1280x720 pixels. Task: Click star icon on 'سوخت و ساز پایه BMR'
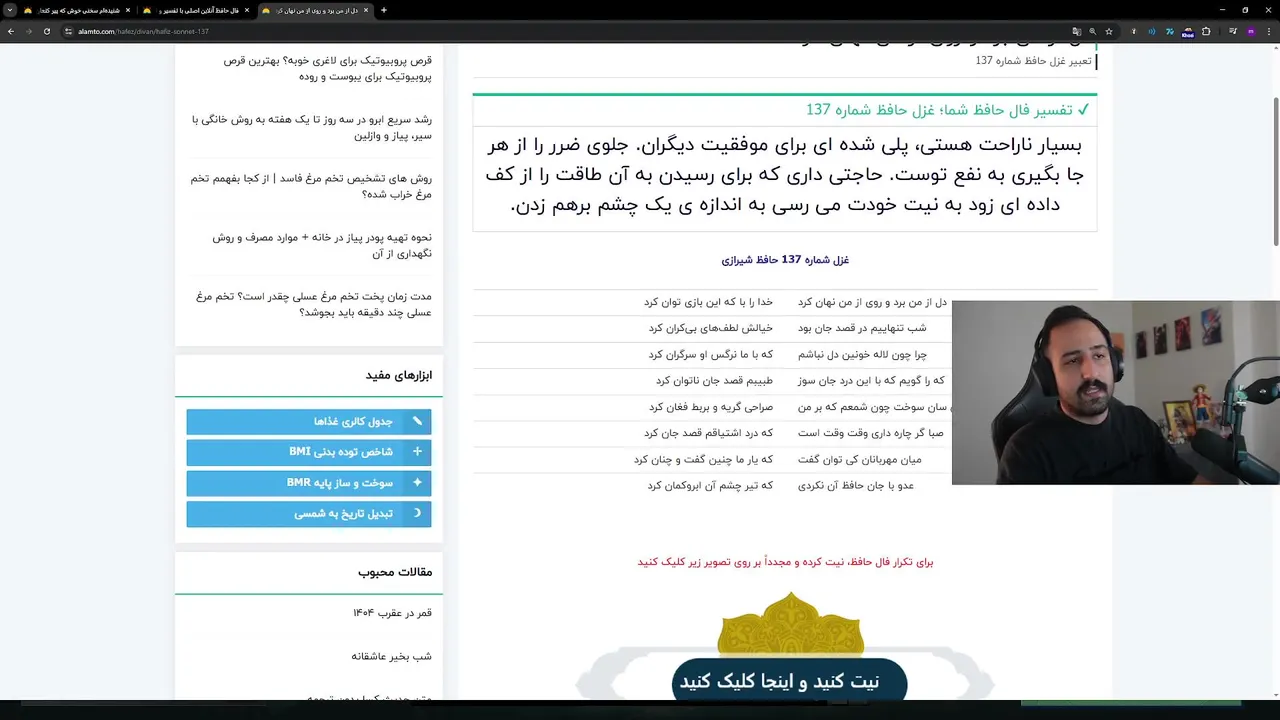pos(417,483)
